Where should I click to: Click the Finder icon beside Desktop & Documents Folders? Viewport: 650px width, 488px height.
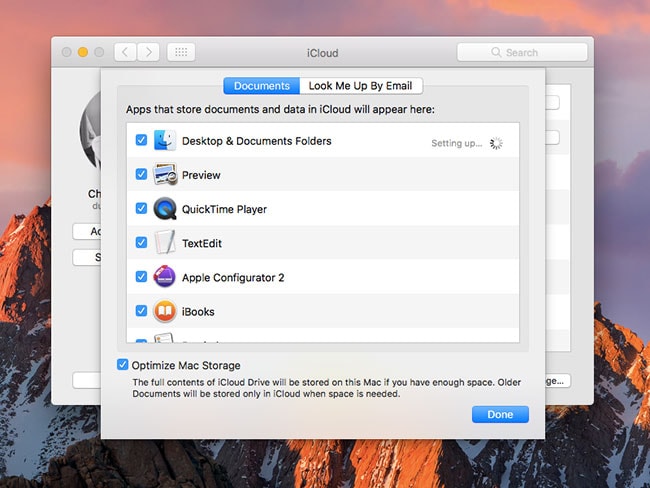pyautogui.click(x=165, y=140)
